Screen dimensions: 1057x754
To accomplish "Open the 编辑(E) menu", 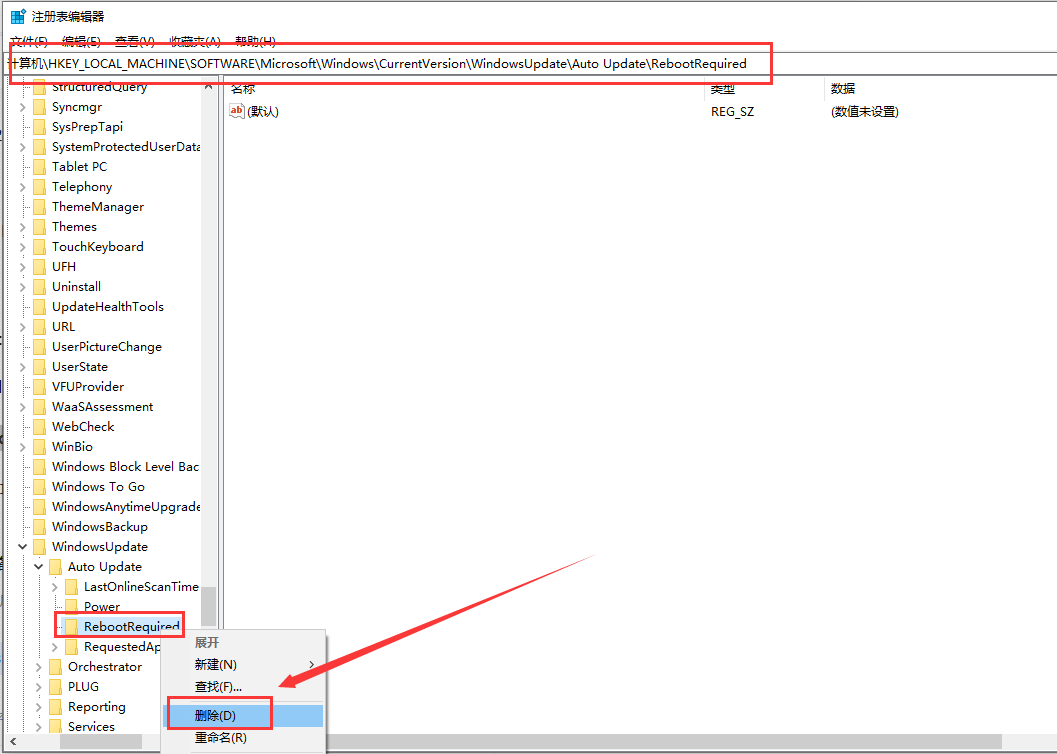I will point(81,42).
